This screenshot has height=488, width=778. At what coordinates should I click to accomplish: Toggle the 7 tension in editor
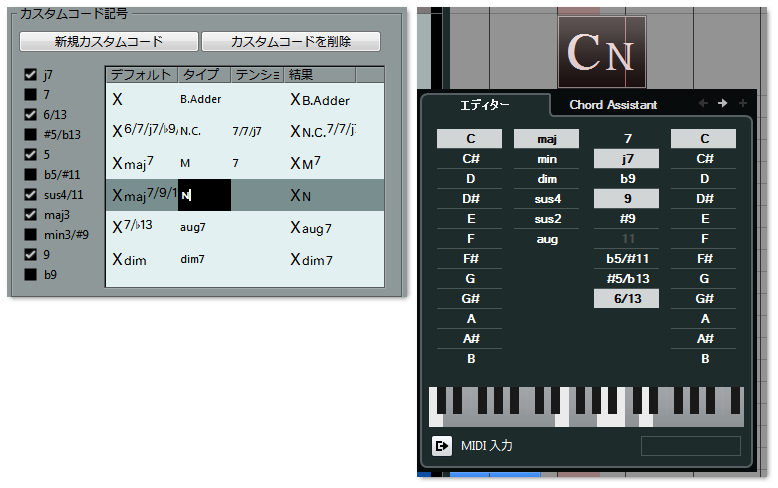pyautogui.click(x=627, y=139)
